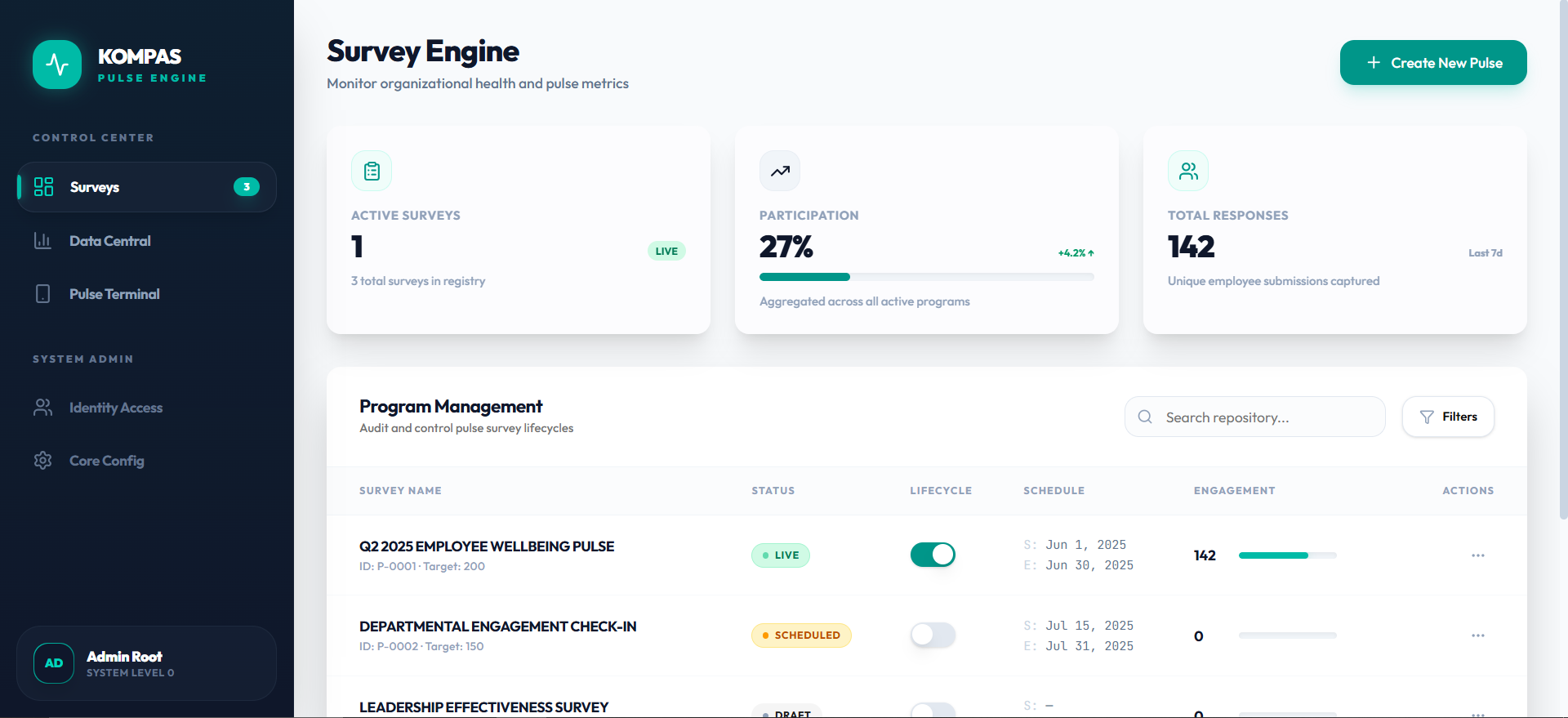Click the Q2 2025 Wellbeing Pulse engagement bar
This screenshot has height=718, width=1568.
tap(1288, 555)
